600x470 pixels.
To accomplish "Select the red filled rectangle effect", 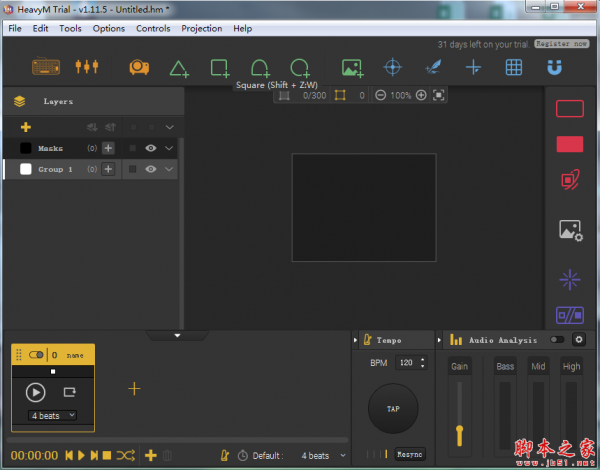I will point(570,144).
